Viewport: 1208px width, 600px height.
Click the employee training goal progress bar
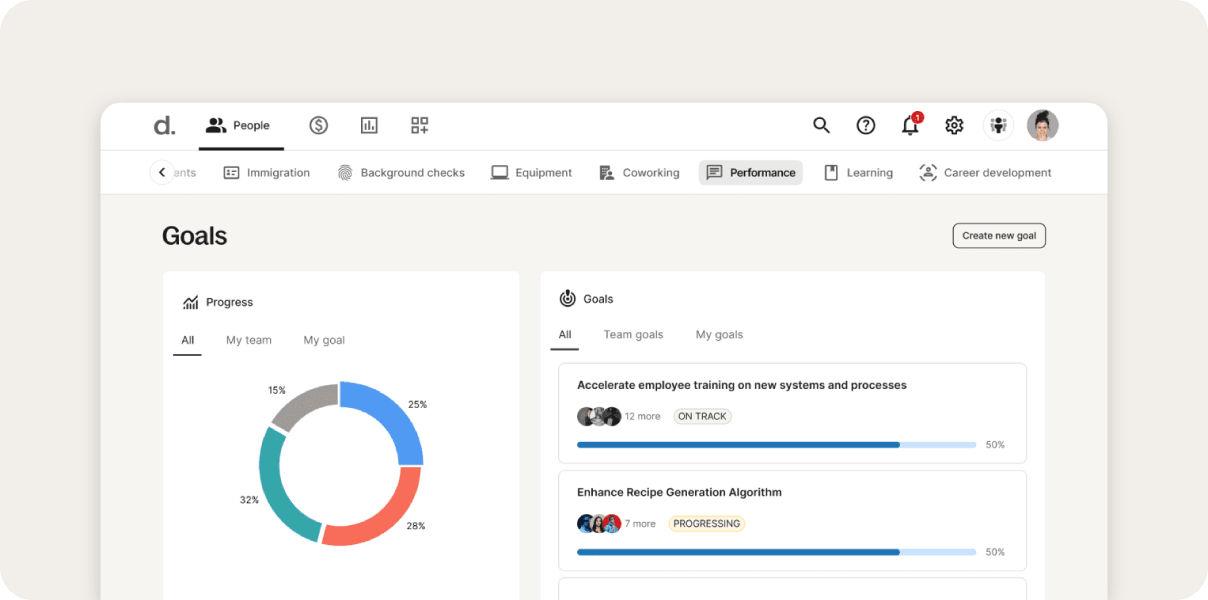pos(777,445)
